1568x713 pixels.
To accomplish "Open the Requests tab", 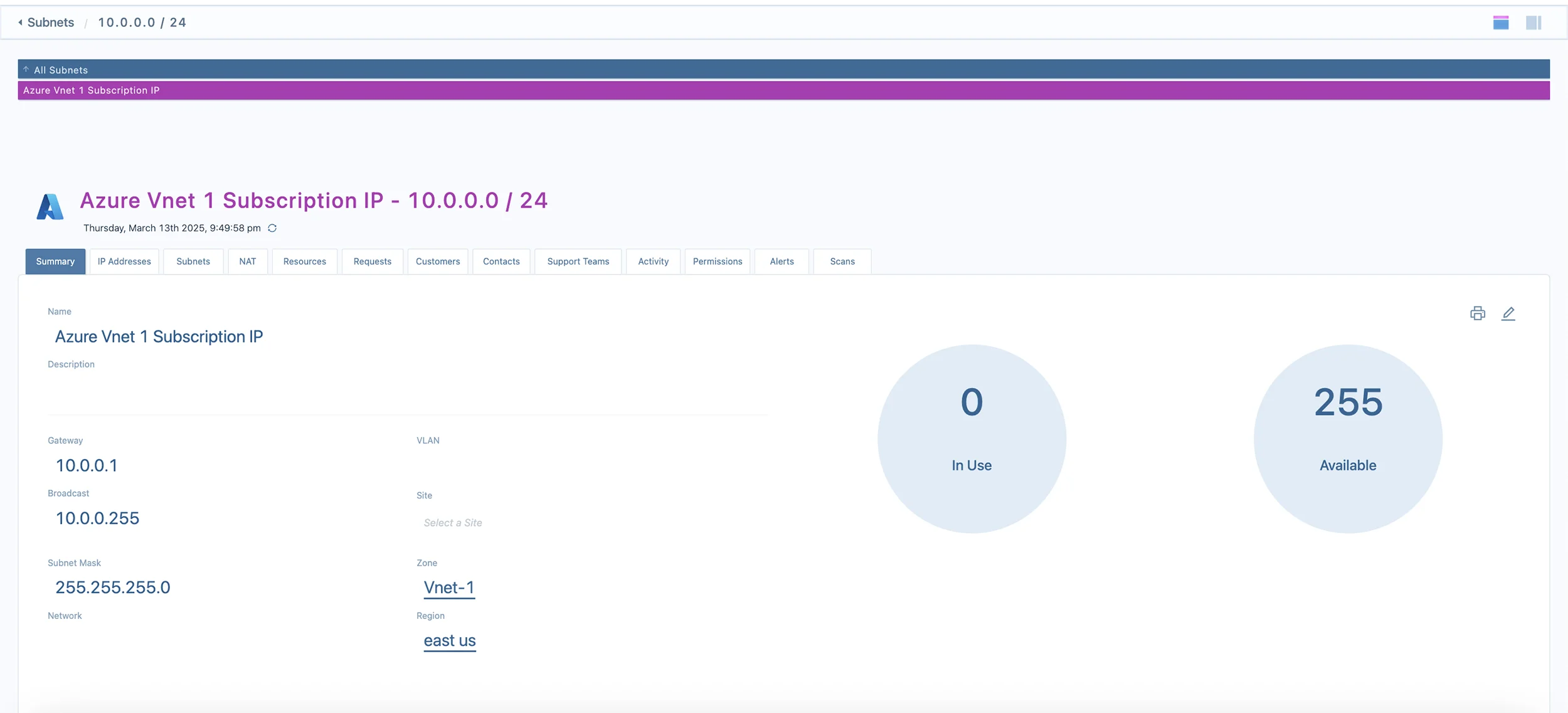I will (373, 261).
